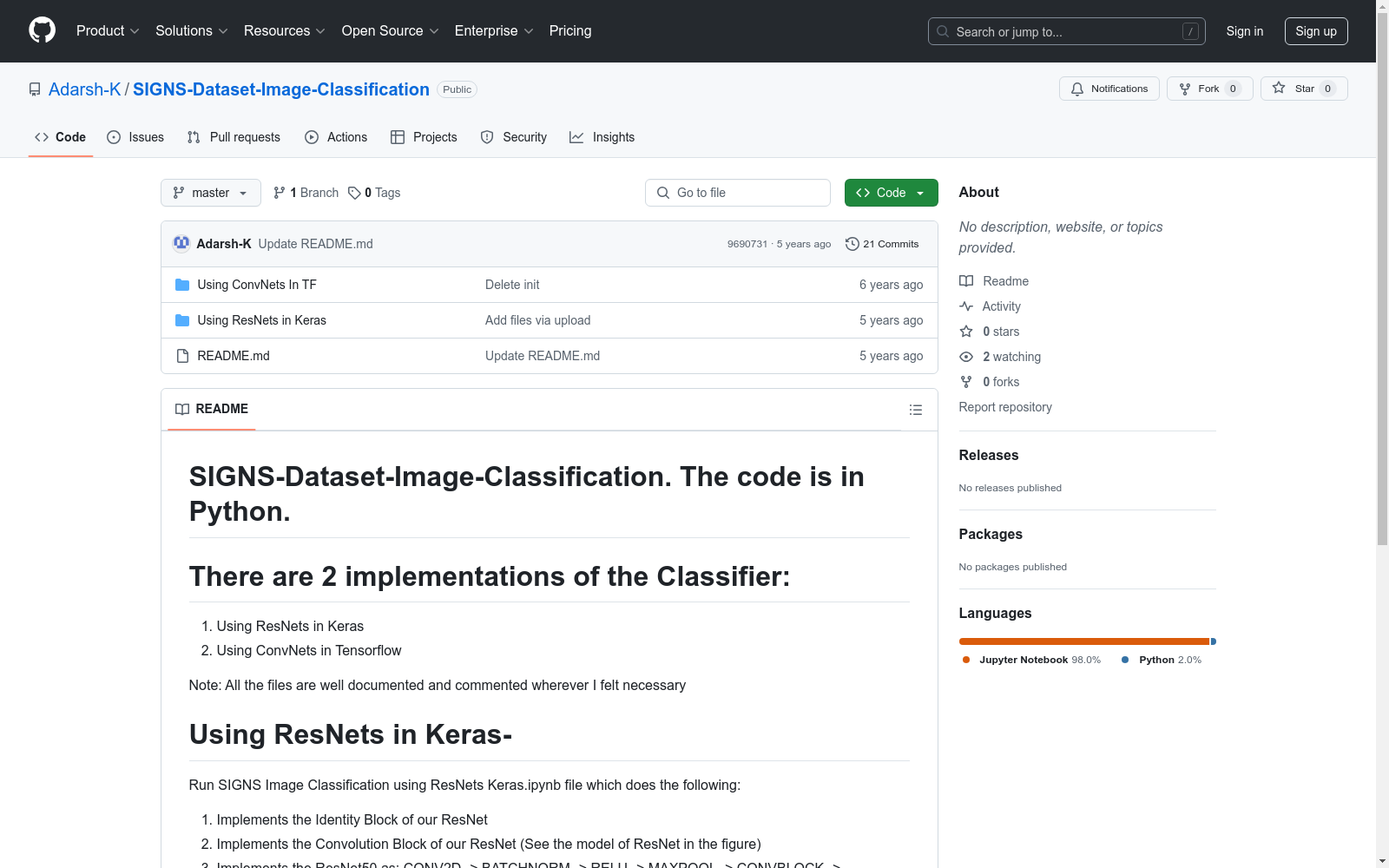Click the tag icon next to Tags

[x=354, y=193]
